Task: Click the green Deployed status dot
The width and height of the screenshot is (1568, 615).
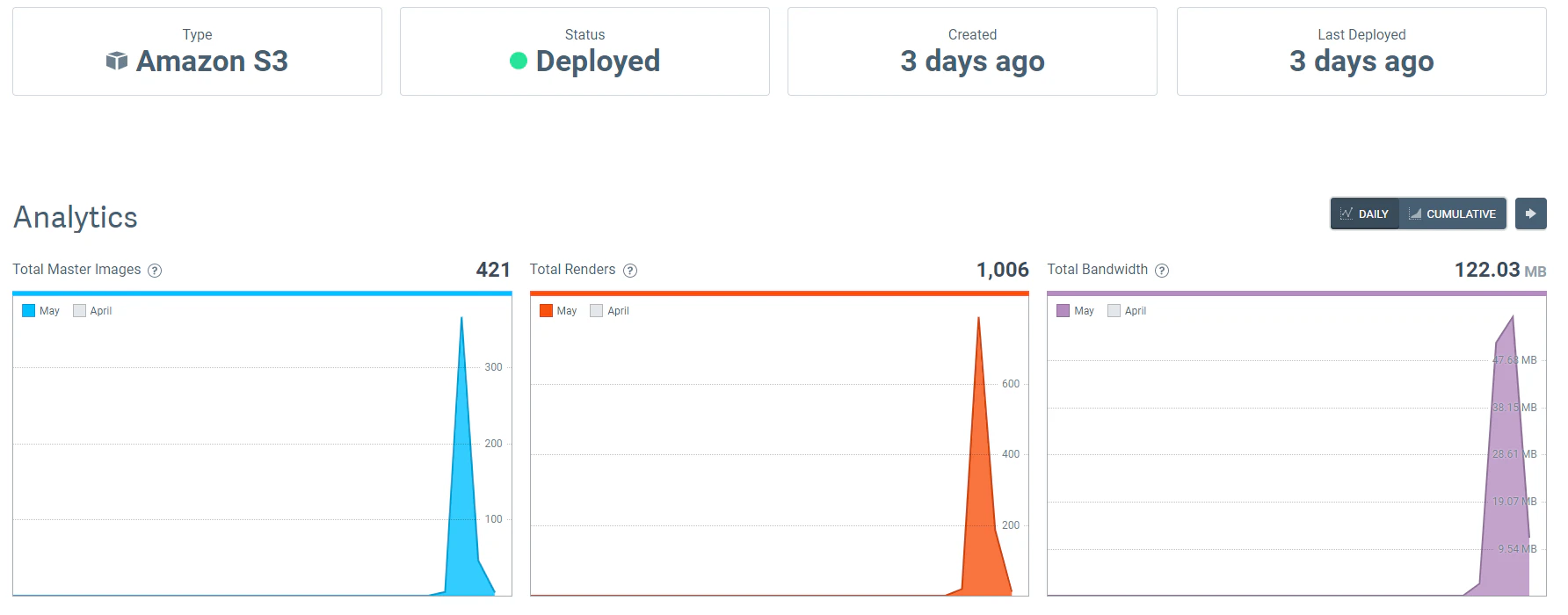Action: pos(519,61)
